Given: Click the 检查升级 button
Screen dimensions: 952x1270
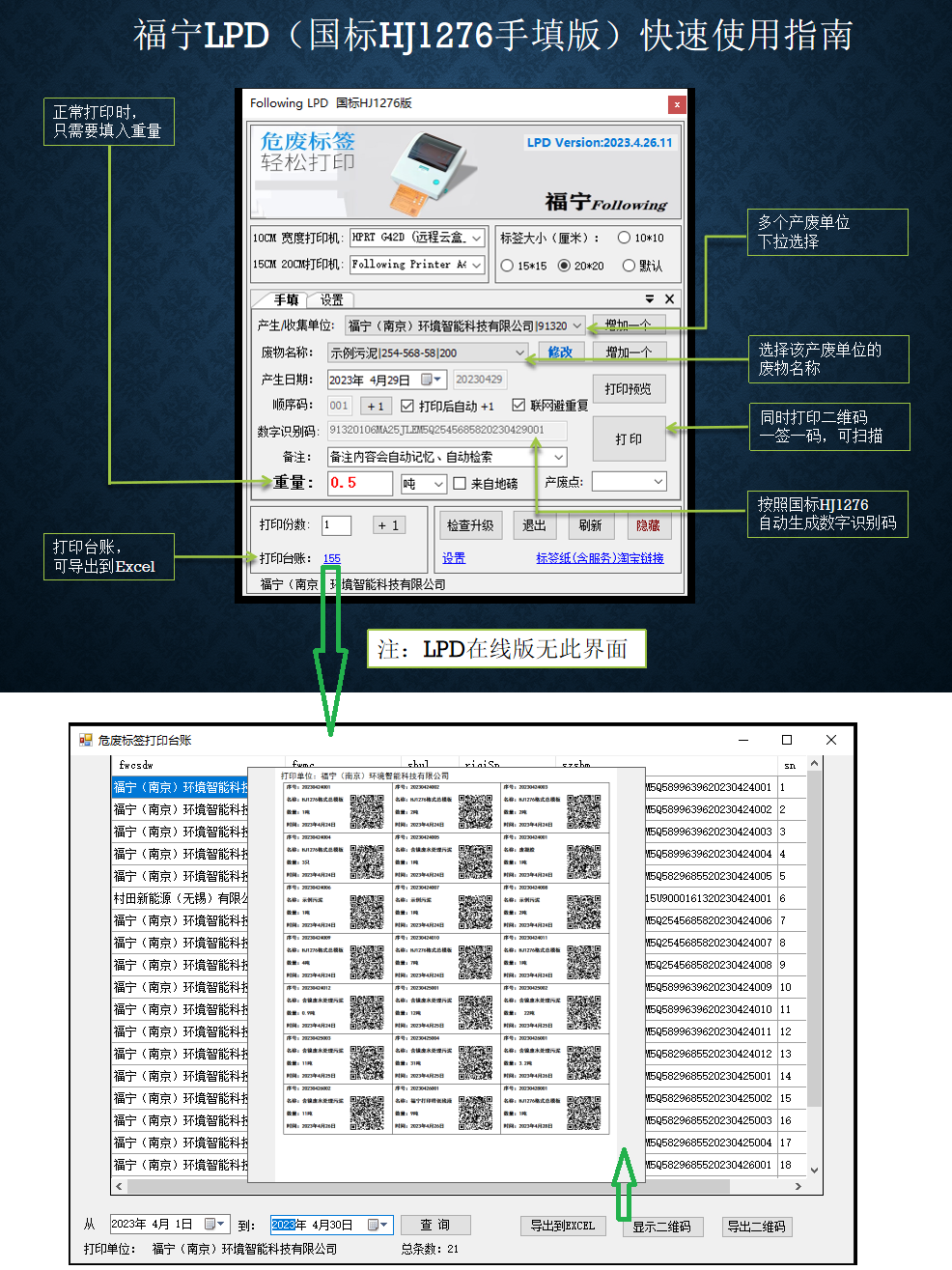Looking at the screenshot, I should (x=470, y=525).
